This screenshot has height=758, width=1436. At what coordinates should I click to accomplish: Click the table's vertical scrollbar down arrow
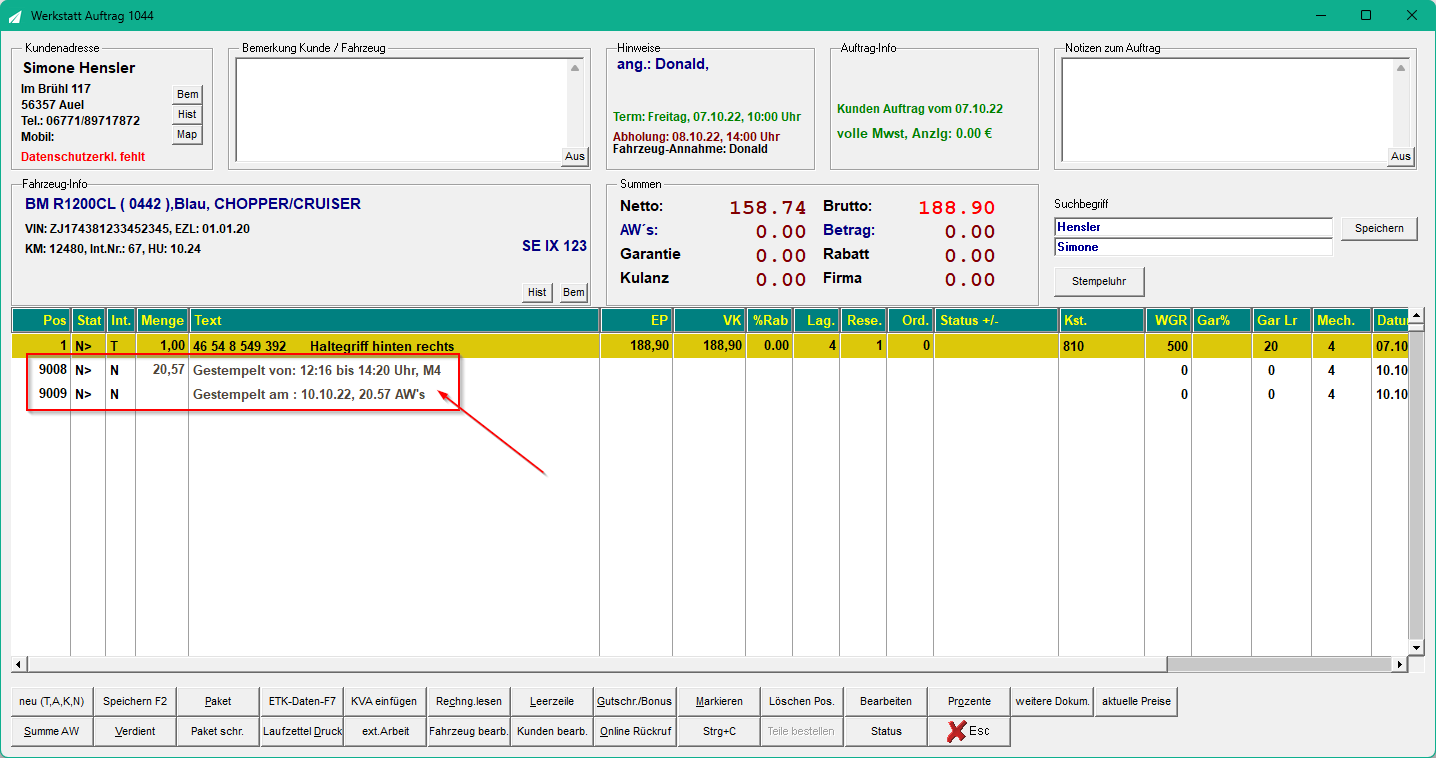1415,648
